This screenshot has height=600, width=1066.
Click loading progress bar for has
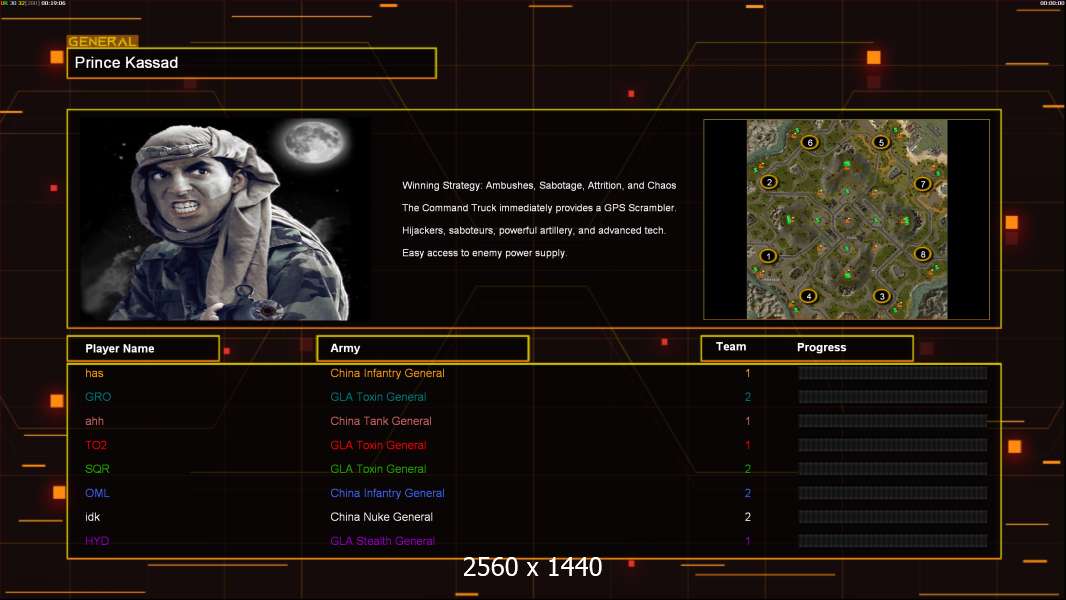tap(893, 373)
